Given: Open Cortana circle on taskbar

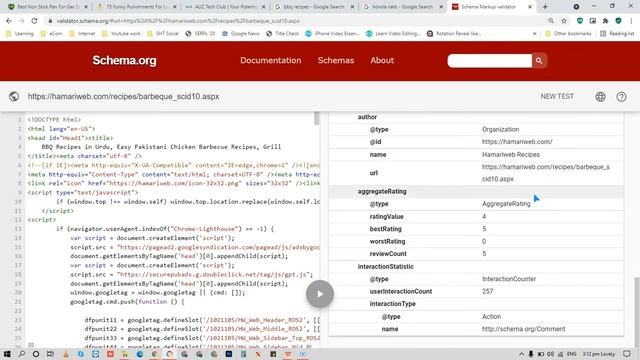Looking at the screenshot, I should (x=36, y=354).
